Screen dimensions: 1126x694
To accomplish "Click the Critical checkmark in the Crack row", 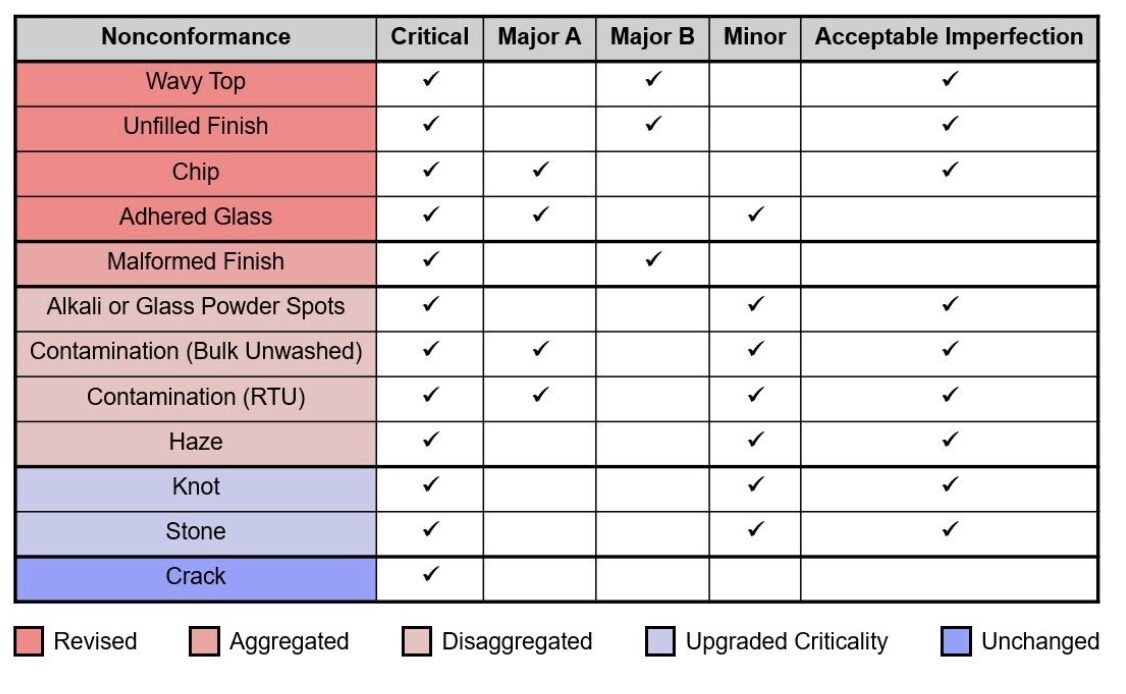I will [x=431, y=574].
